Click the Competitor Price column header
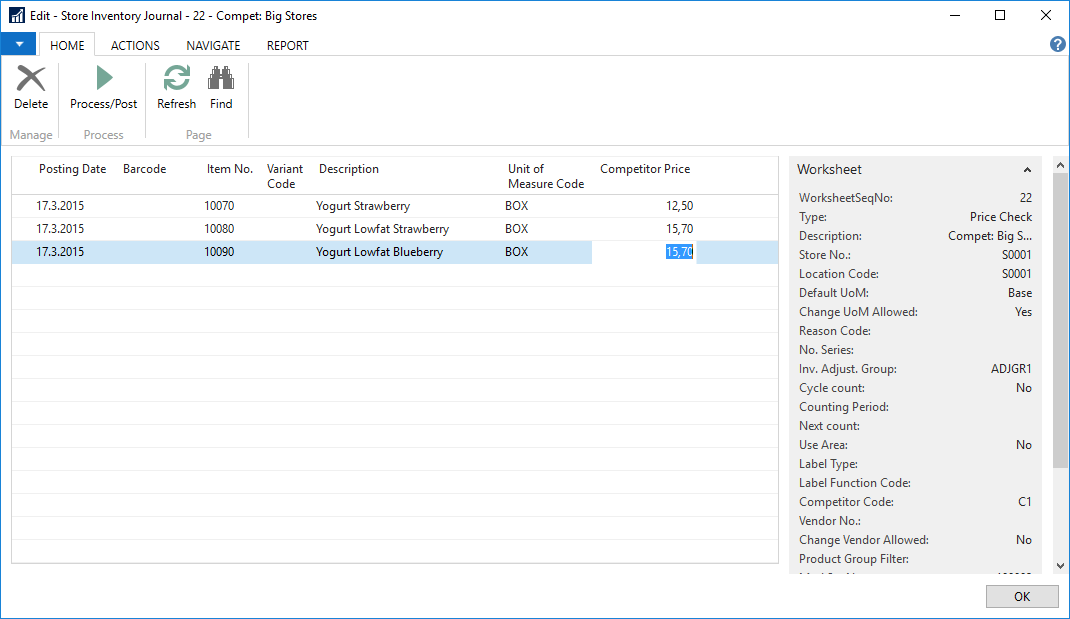 point(645,169)
